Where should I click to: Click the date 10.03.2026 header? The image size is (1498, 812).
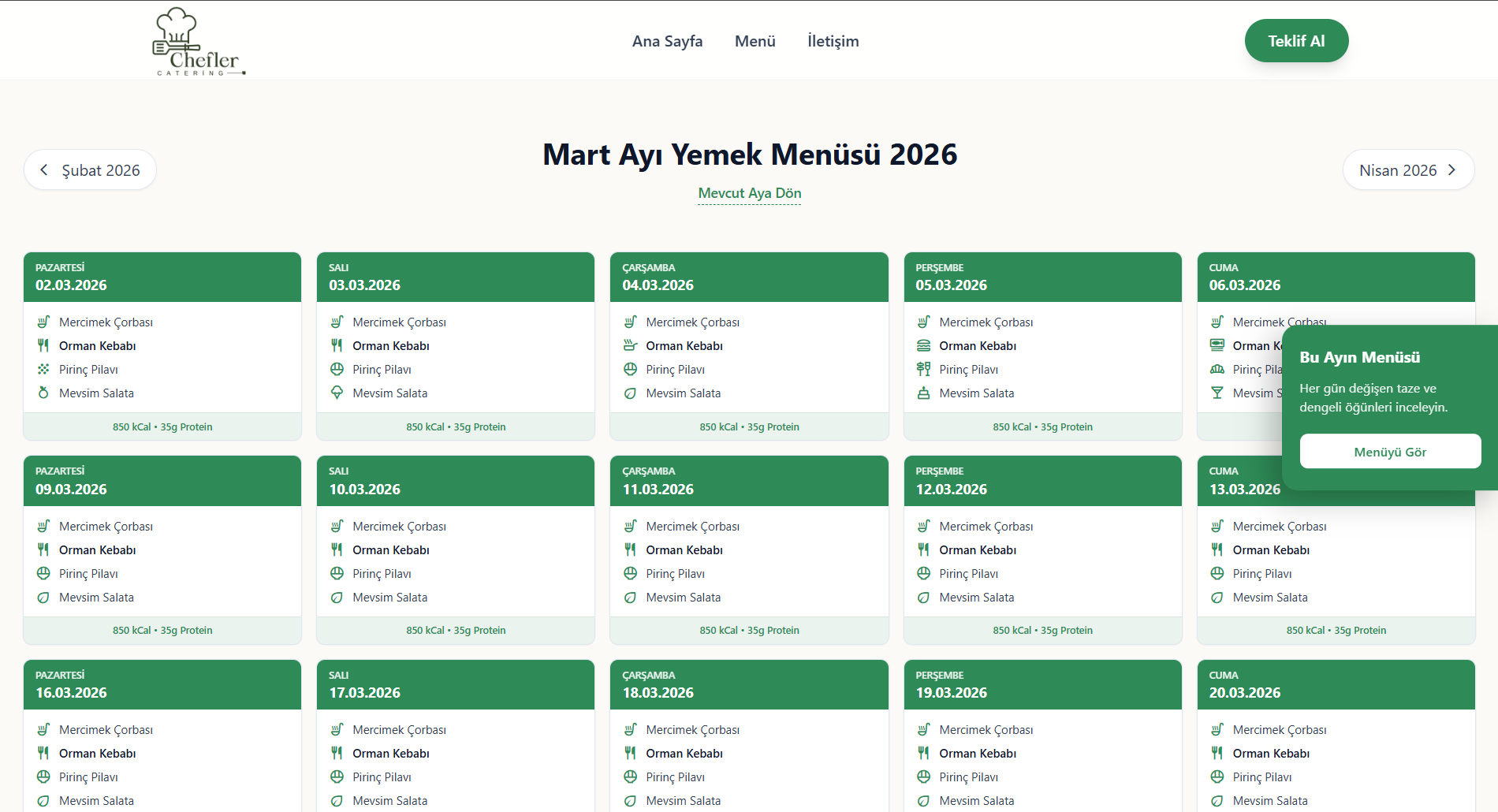click(x=456, y=481)
